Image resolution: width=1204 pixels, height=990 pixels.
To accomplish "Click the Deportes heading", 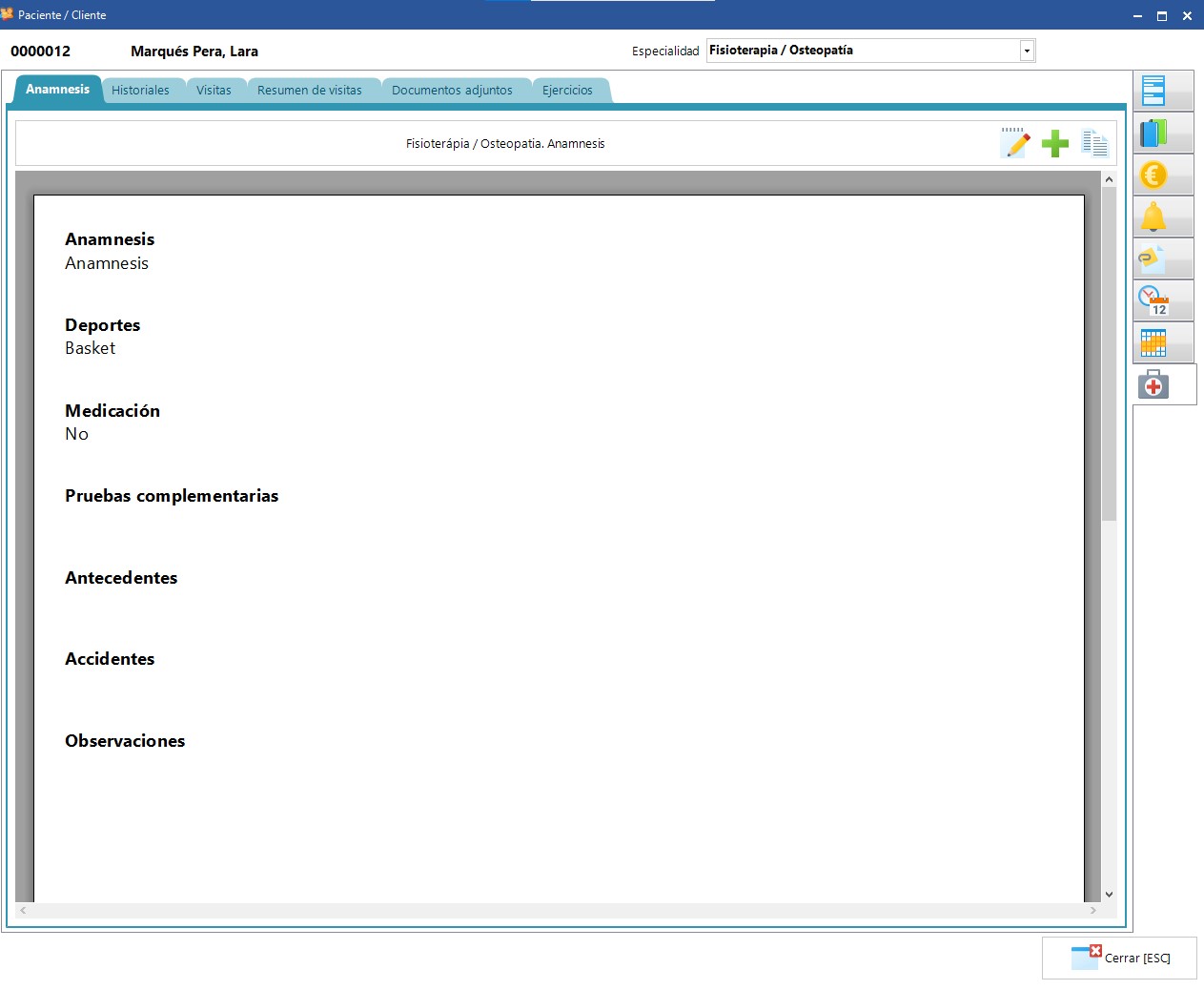I will click(102, 325).
